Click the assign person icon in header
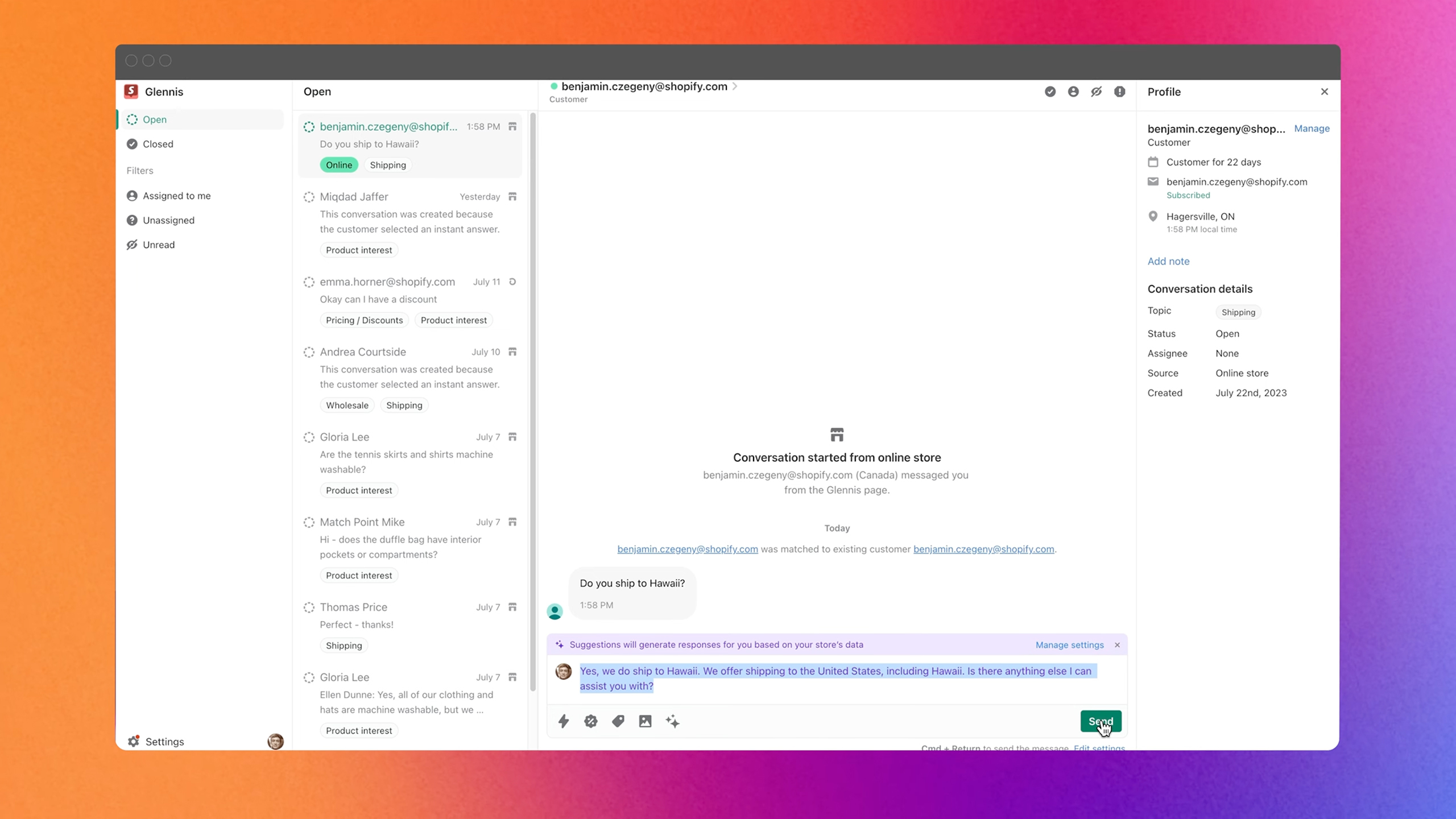Screen dimensions: 1456x819 (1073, 92)
